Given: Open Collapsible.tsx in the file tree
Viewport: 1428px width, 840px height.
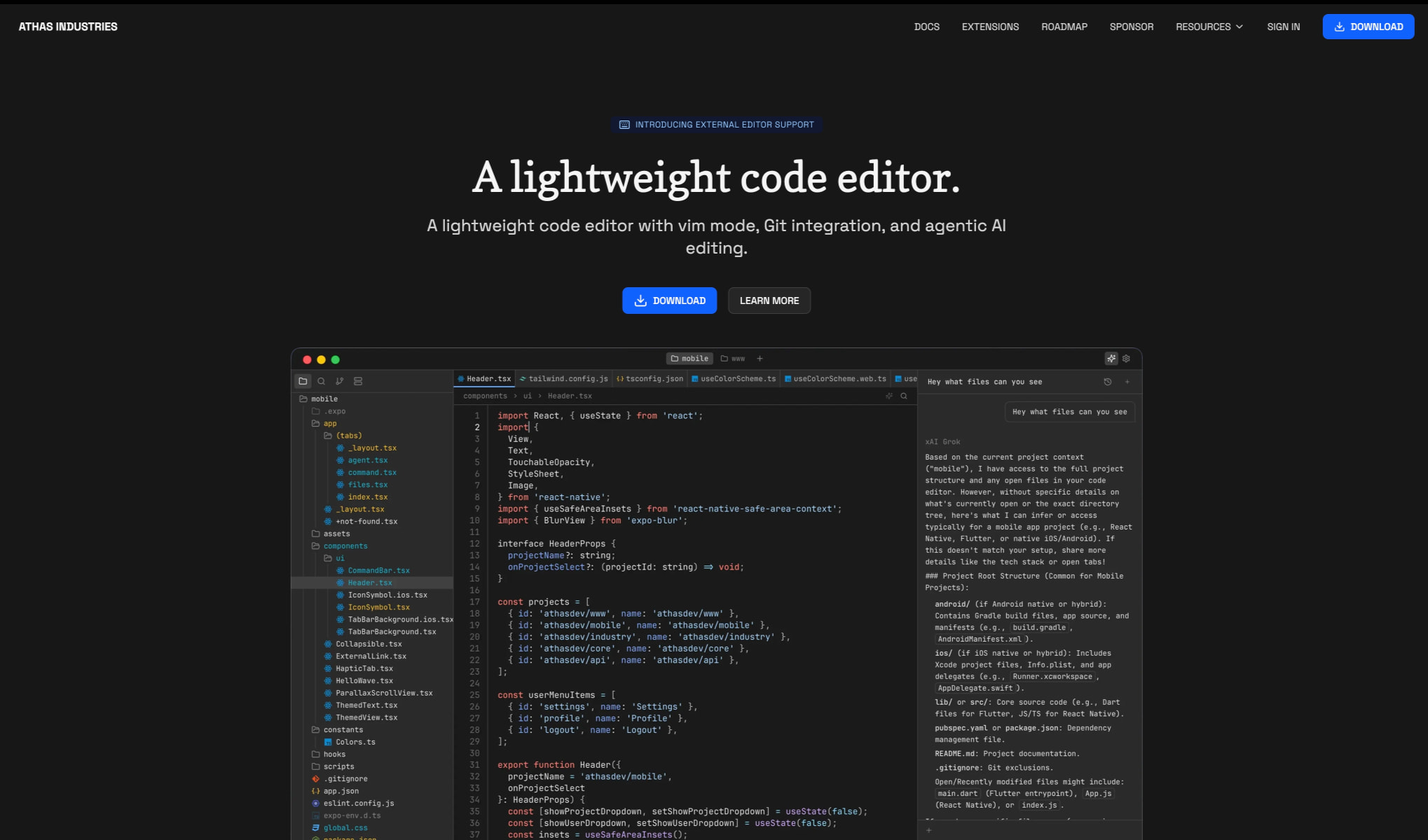Looking at the screenshot, I should coord(363,644).
